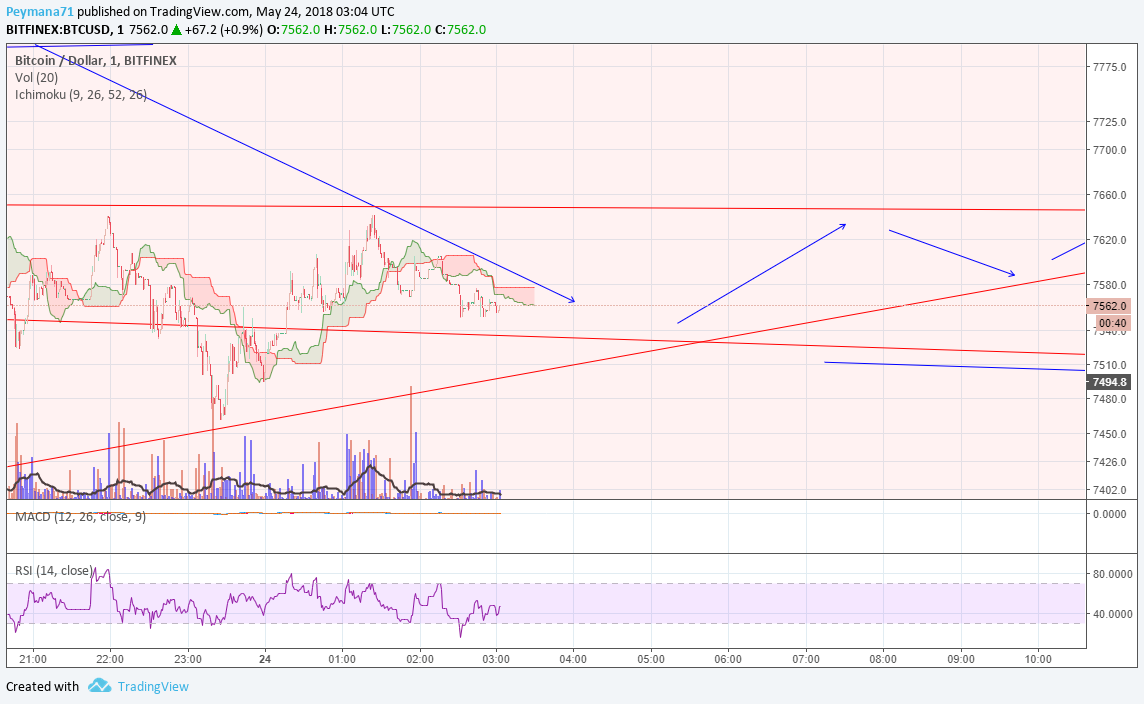Click the 22:00 time axis label
1144x704 pixels.
point(110,659)
